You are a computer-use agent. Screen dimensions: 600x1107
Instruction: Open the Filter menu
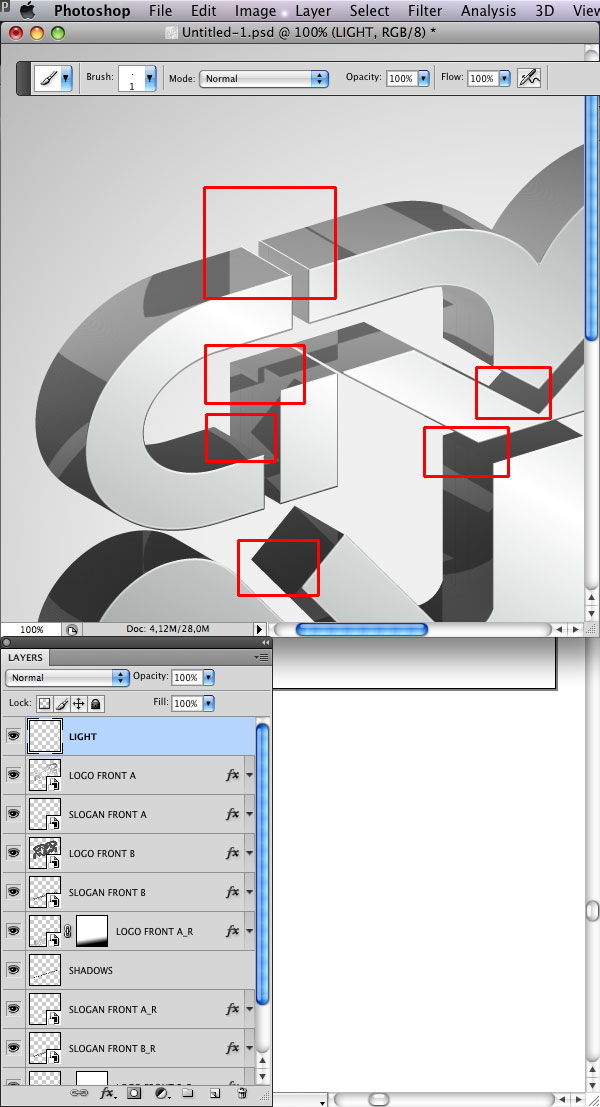coord(425,11)
